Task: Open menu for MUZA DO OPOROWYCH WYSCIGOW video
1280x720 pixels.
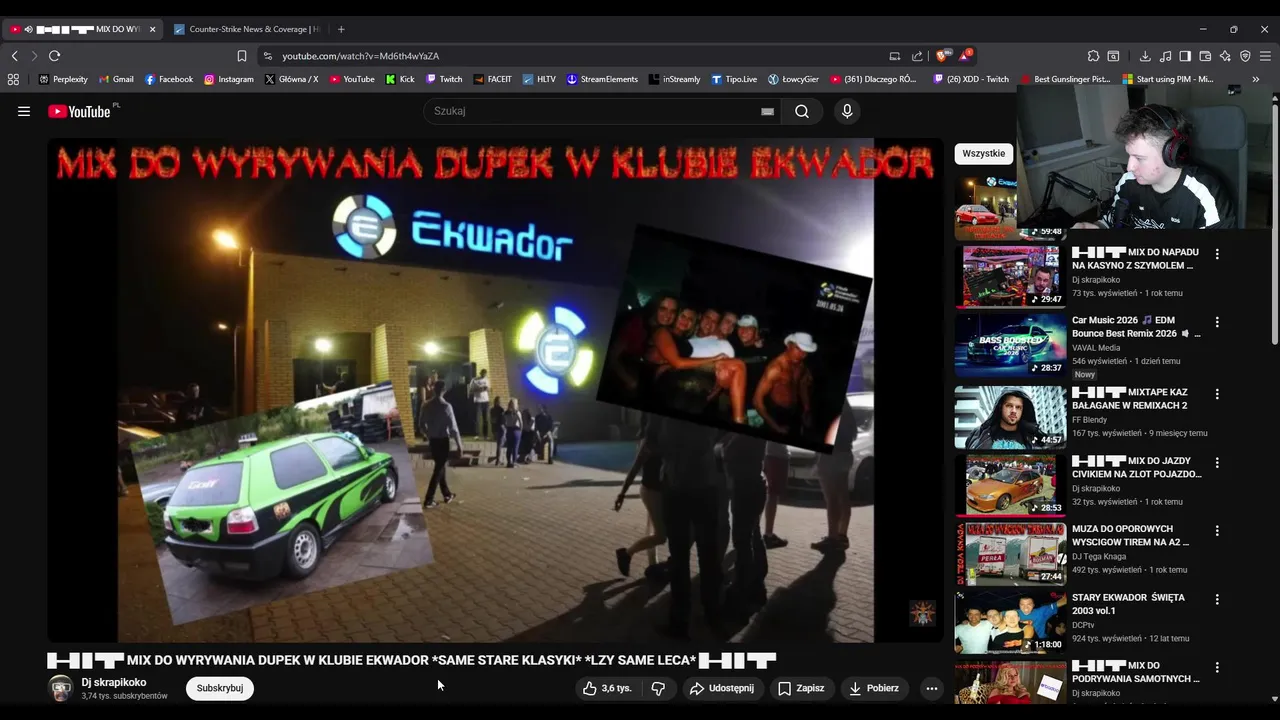Action: tap(1217, 531)
